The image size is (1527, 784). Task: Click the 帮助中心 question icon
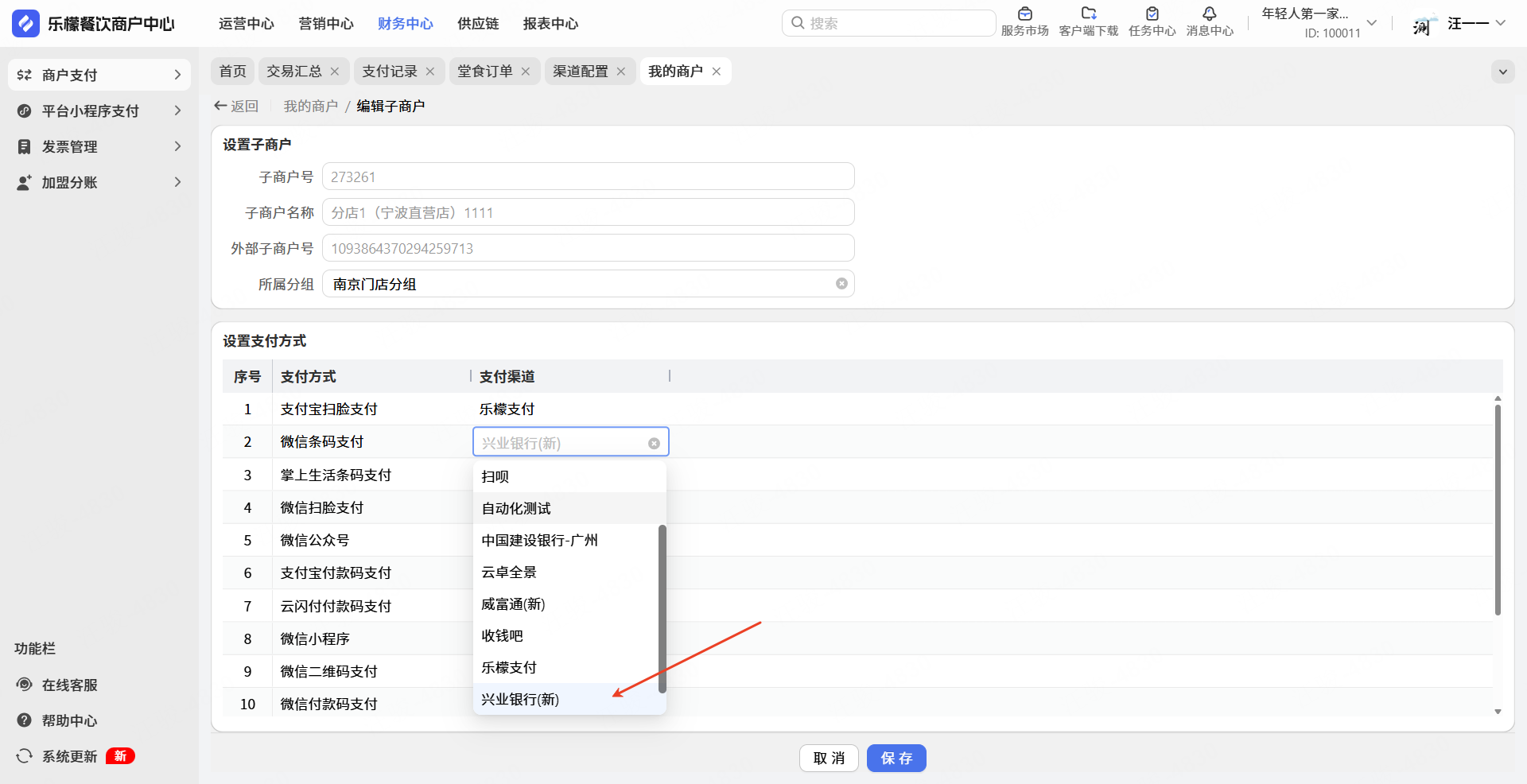coord(25,720)
